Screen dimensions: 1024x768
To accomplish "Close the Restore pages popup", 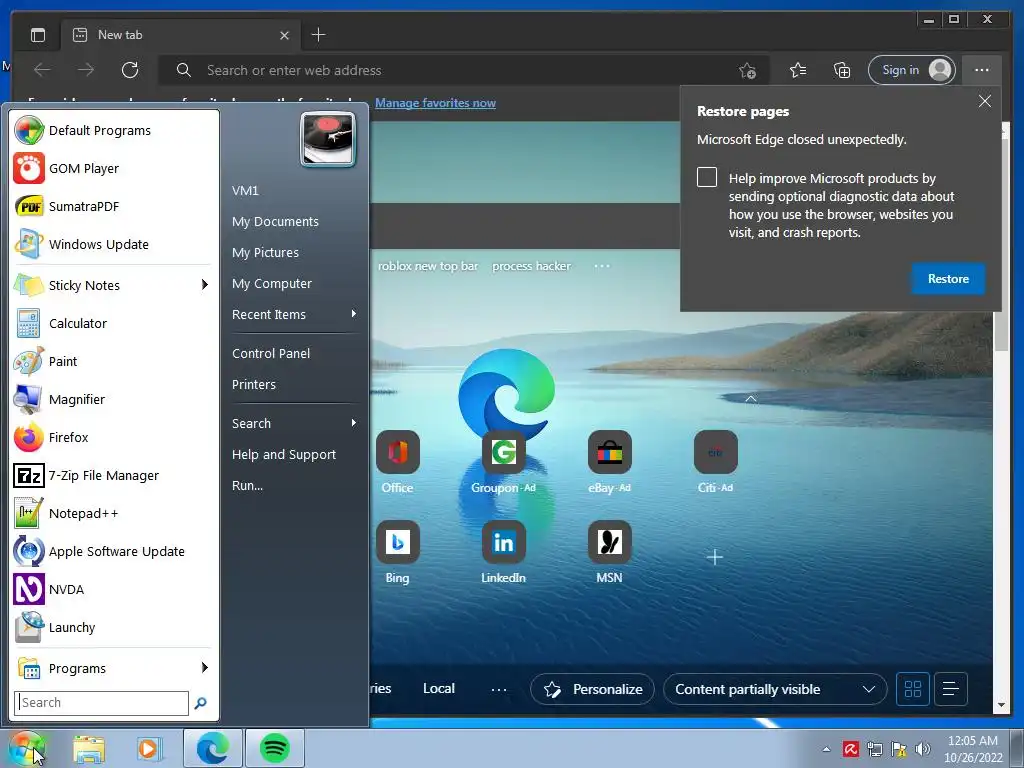I will [985, 101].
